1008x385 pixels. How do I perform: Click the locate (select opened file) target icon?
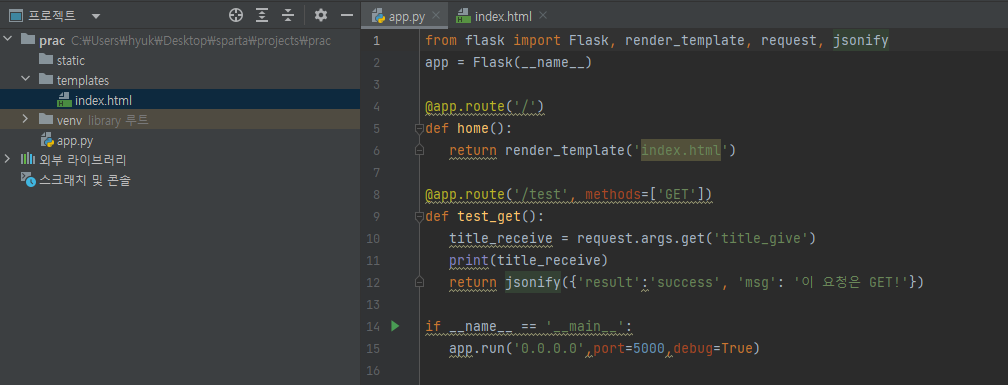[x=236, y=15]
